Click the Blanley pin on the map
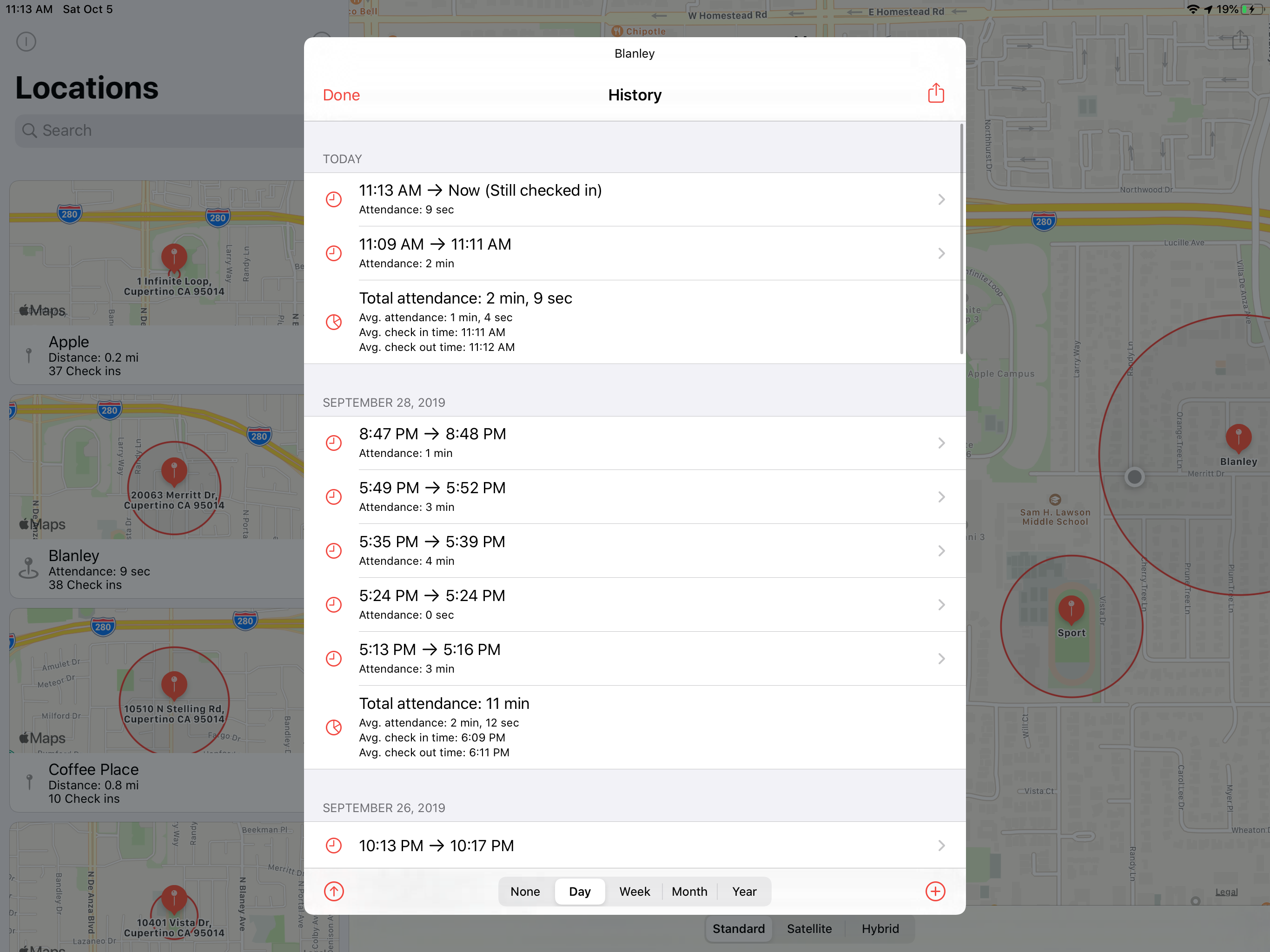The height and width of the screenshot is (952, 1270). 1238,438
